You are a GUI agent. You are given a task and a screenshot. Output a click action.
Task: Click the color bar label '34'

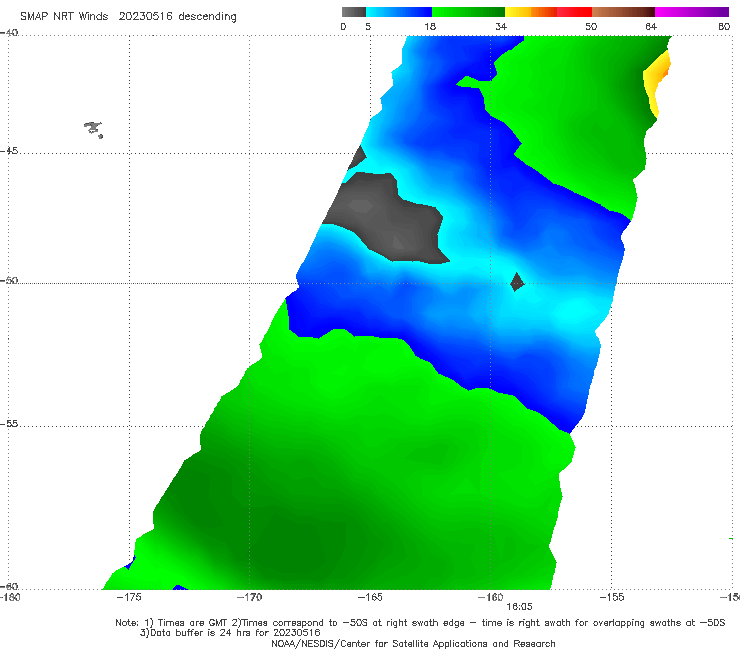tap(501, 27)
